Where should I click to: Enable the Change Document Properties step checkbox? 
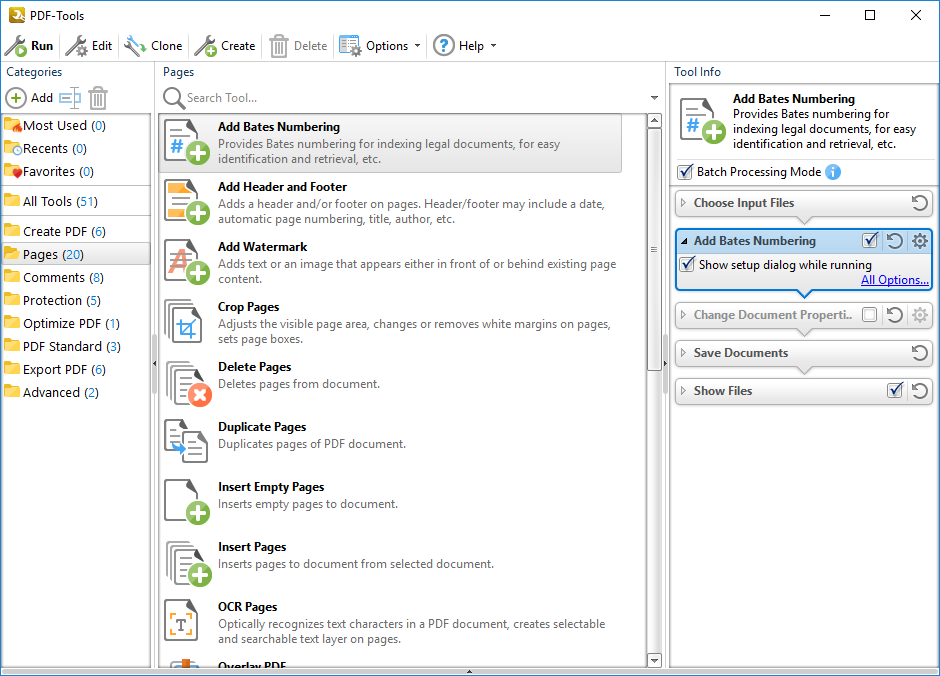pyautogui.click(x=870, y=315)
